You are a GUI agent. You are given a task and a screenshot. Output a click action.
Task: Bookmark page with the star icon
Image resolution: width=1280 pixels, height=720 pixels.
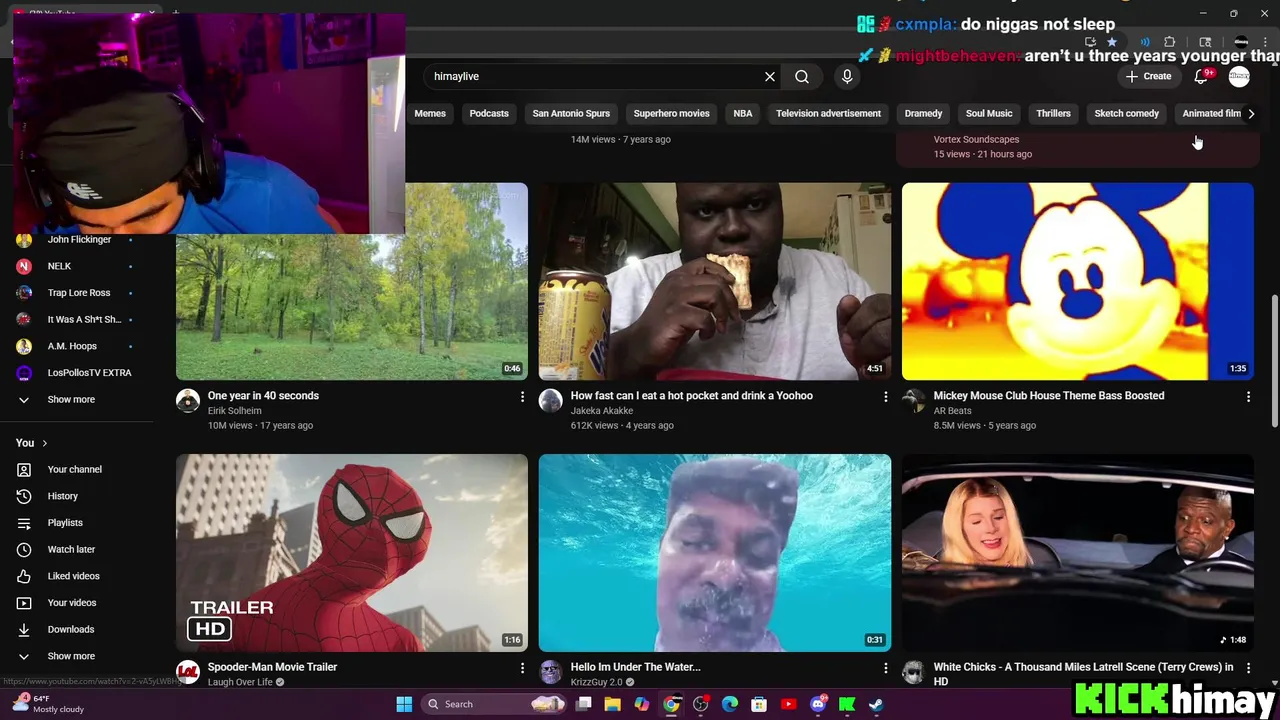pos(1111,42)
